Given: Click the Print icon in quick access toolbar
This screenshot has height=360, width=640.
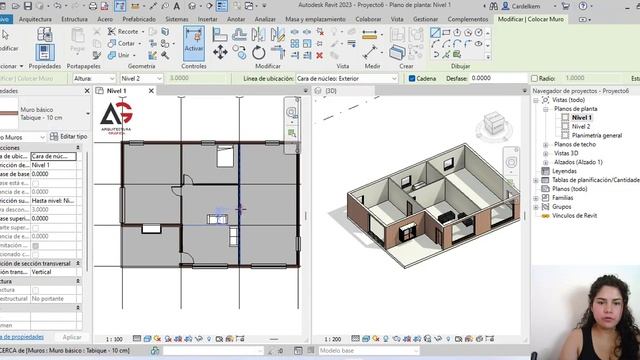Looking at the screenshot, I should coord(93,6).
